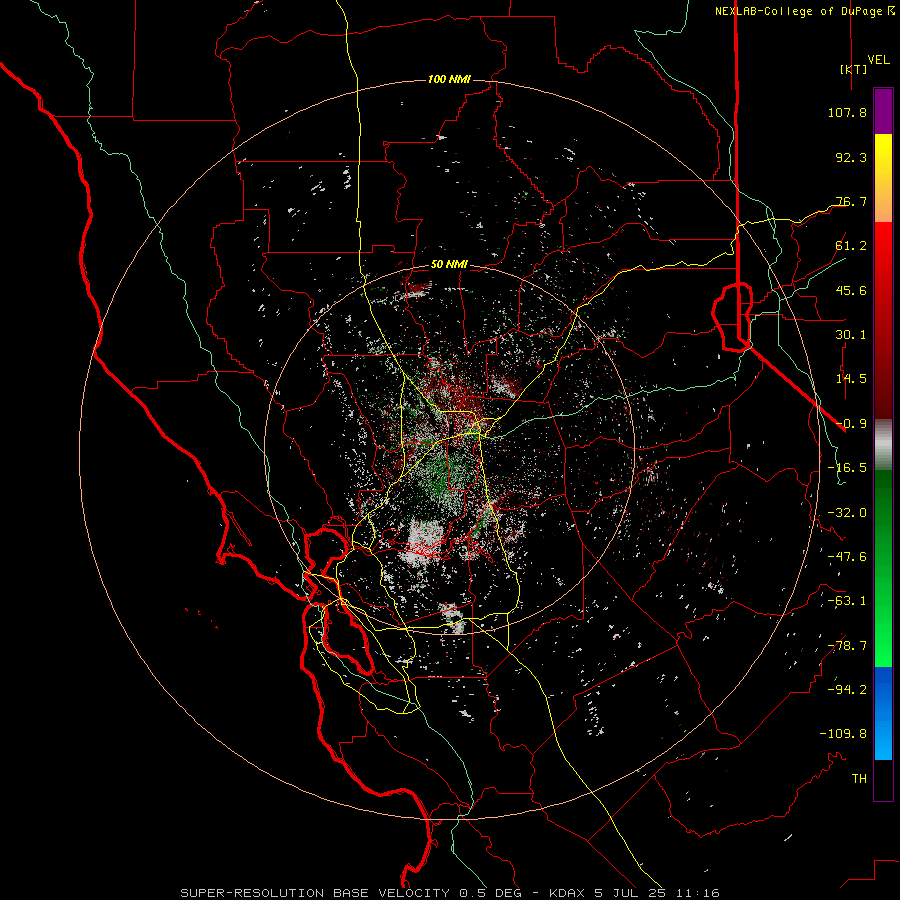
Task: Click the Super-Resolution Base Velocity caption
Action: [x=450, y=893]
